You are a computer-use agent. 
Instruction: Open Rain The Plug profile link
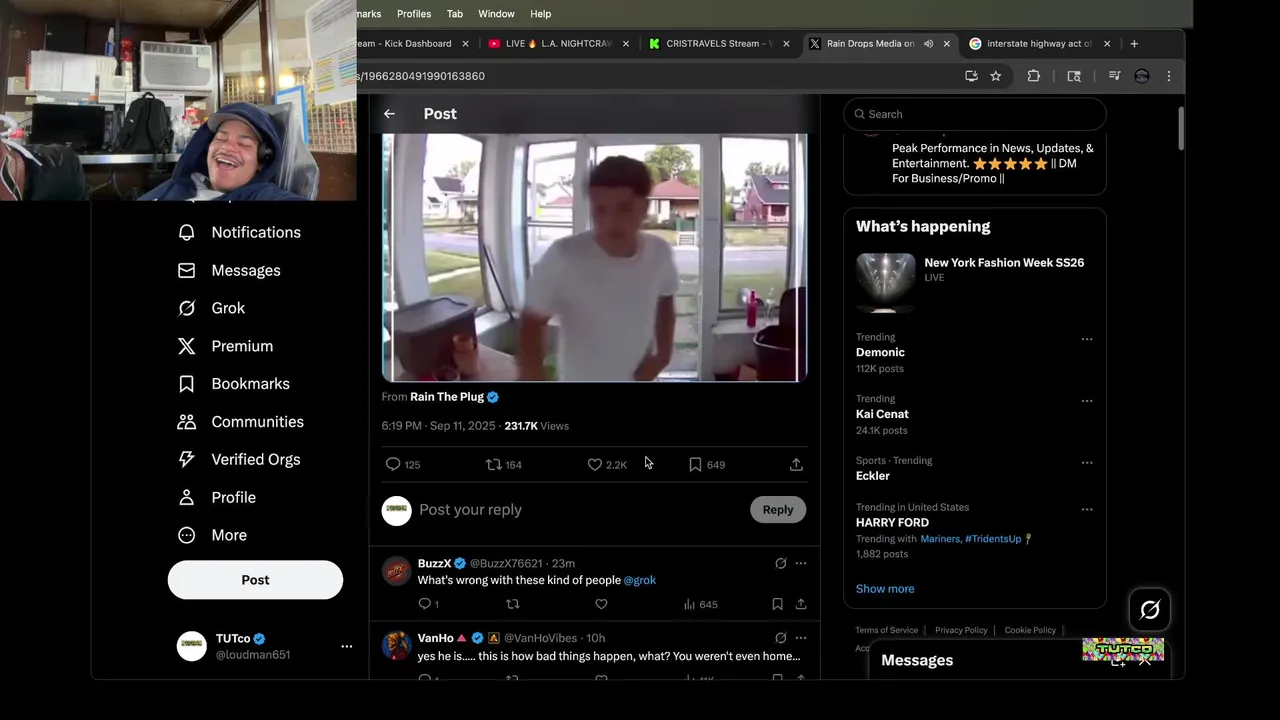pyautogui.click(x=447, y=397)
